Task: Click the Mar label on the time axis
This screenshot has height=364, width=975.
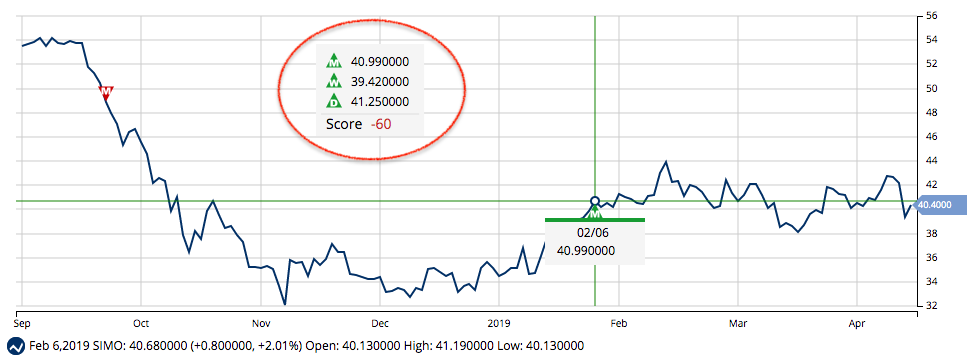Action: (737, 324)
